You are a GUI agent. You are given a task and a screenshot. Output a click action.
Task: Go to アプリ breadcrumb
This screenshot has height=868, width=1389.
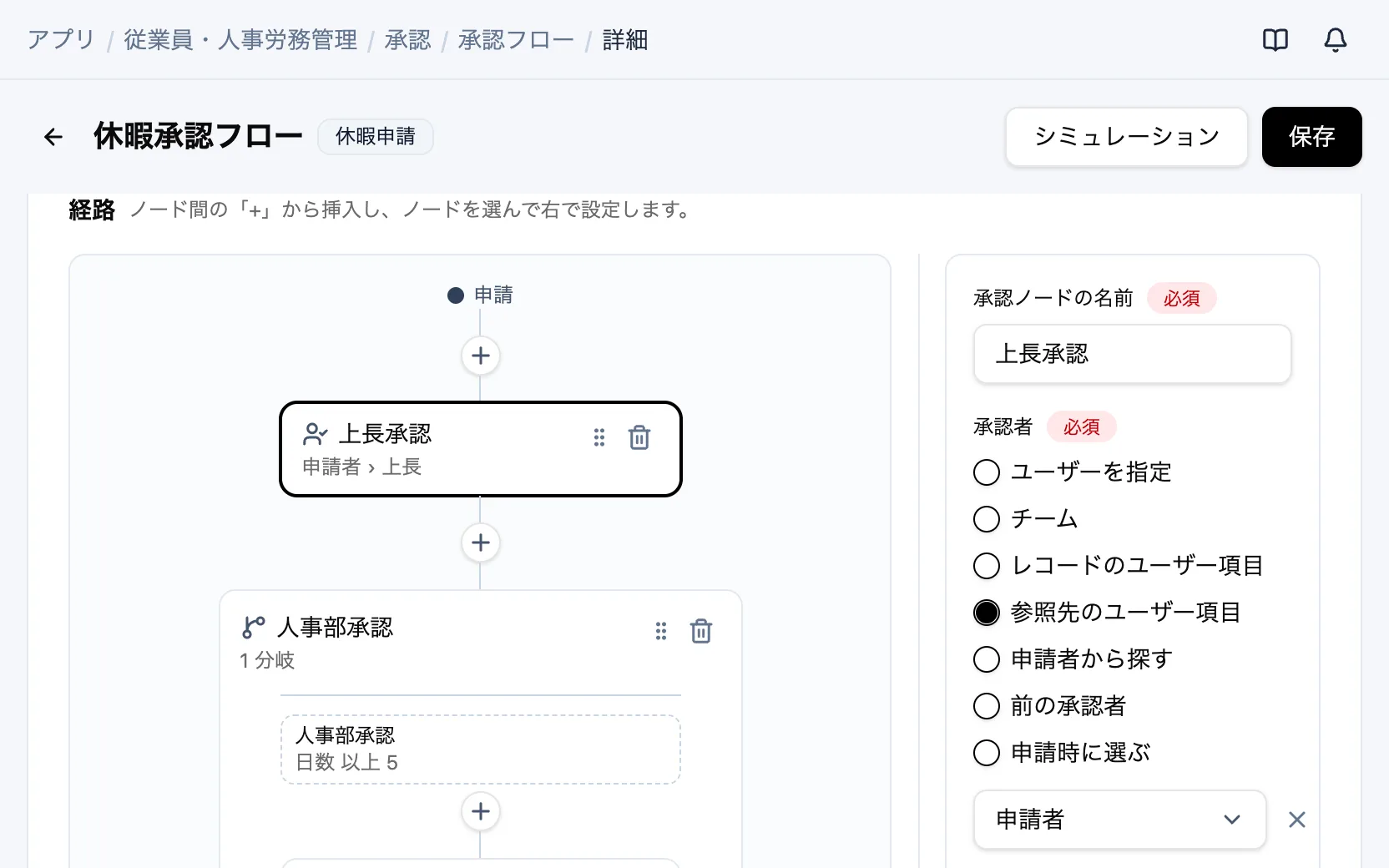coord(61,39)
